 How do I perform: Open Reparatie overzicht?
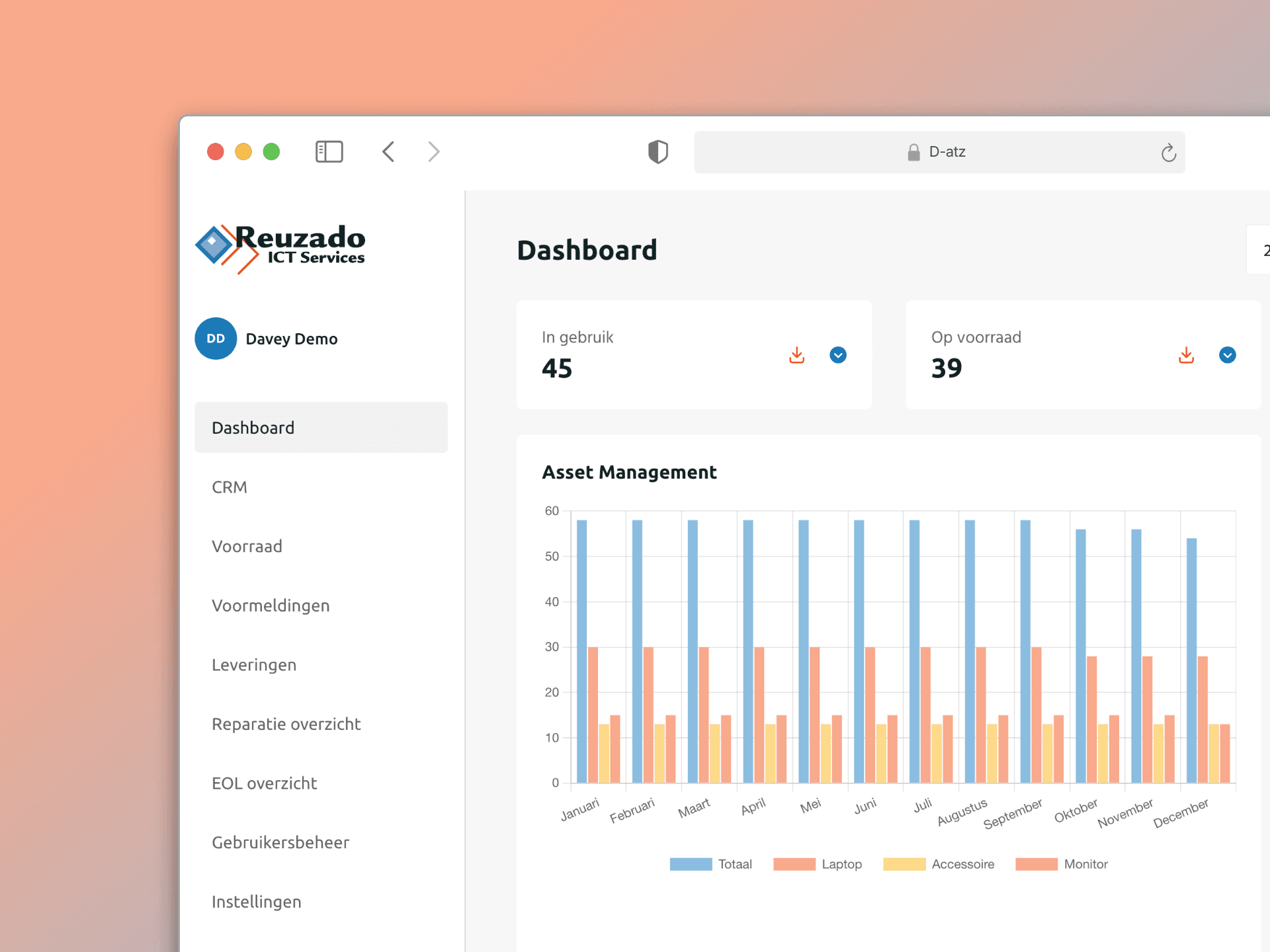click(x=286, y=724)
